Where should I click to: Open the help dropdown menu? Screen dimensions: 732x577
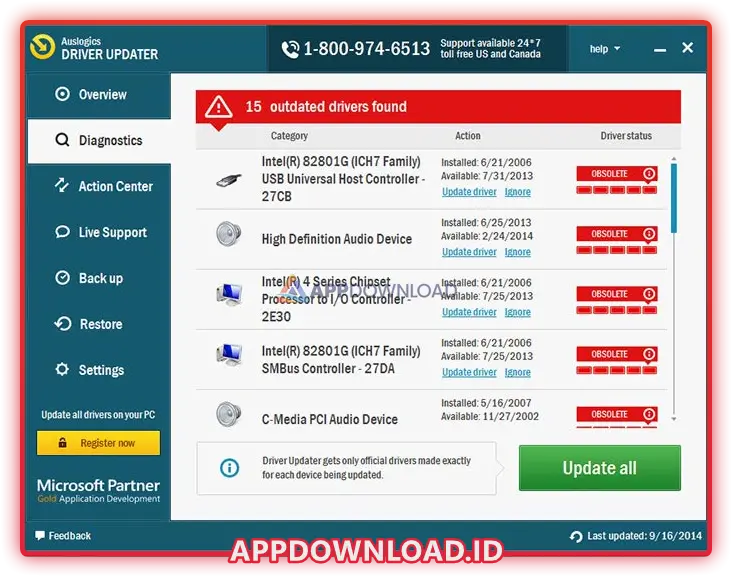pos(604,48)
